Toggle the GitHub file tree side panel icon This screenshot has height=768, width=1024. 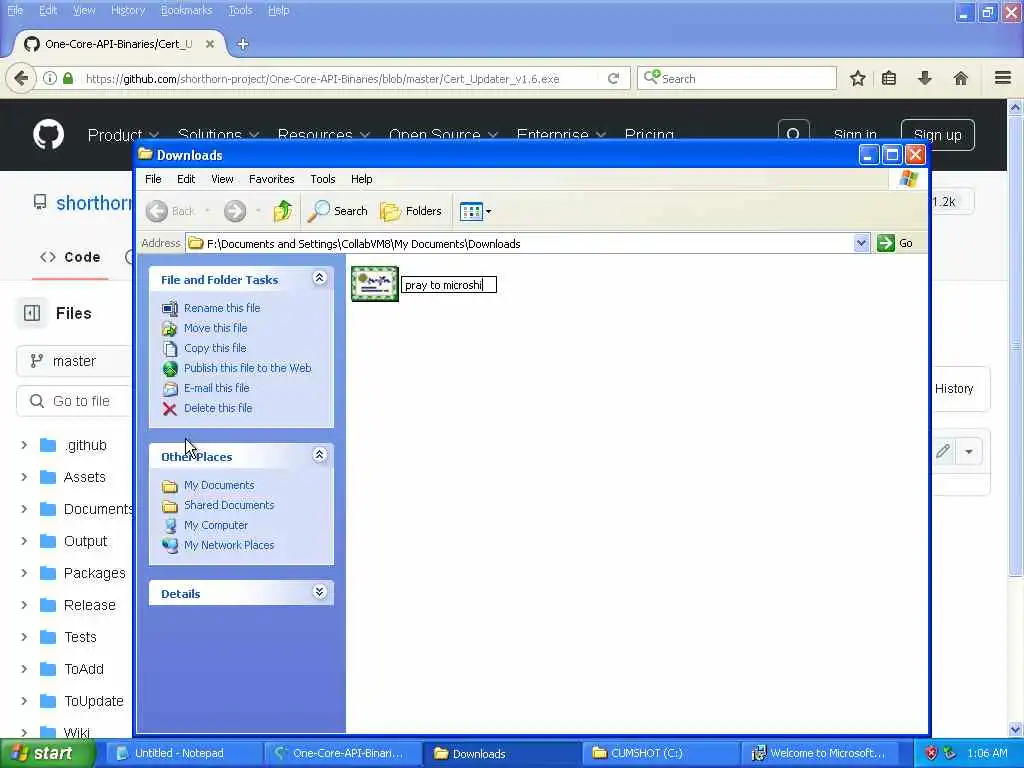(31, 313)
